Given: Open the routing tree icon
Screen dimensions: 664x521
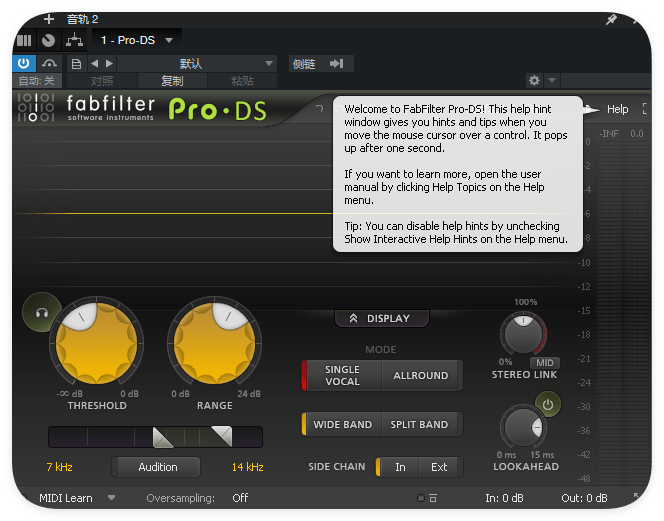Looking at the screenshot, I should (x=75, y=40).
